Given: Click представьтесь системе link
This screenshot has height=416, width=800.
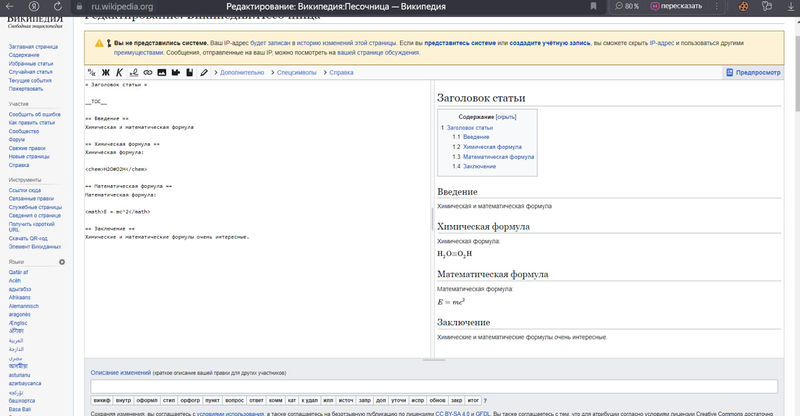Looking at the screenshot, I should pyautogui.click(x=460, y=43).
